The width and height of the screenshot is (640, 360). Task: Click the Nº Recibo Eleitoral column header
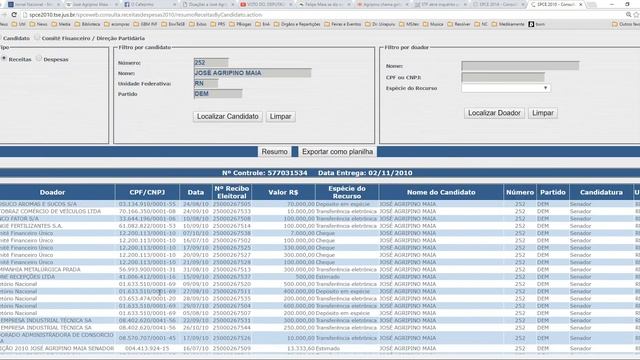tap(231, 192)
